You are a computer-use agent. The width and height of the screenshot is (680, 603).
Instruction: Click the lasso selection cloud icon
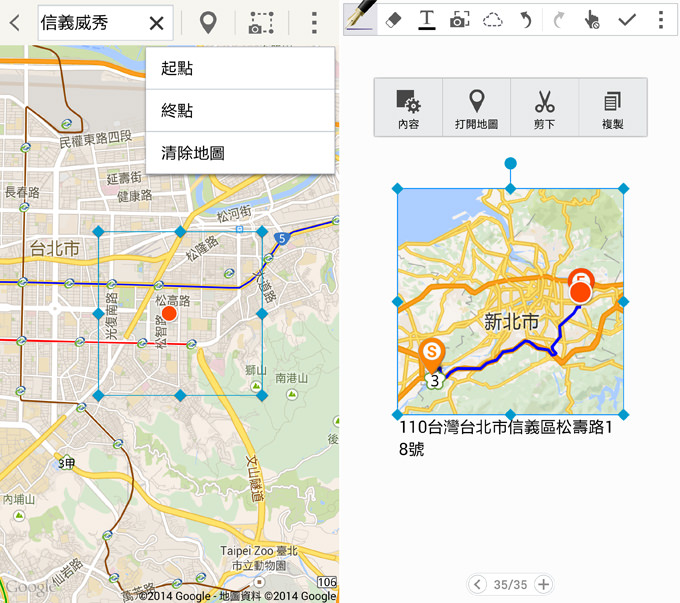tap(493, 20)
